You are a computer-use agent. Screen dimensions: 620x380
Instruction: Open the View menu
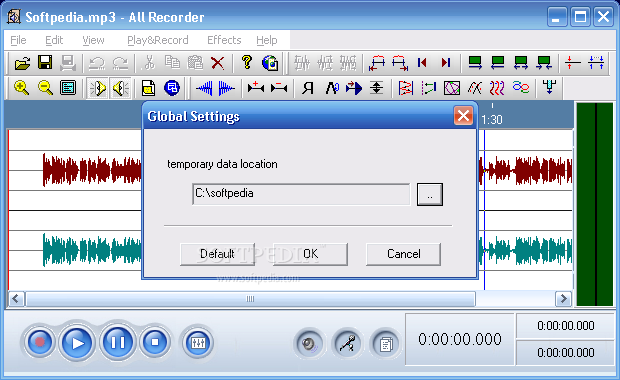tap(93, 40)
